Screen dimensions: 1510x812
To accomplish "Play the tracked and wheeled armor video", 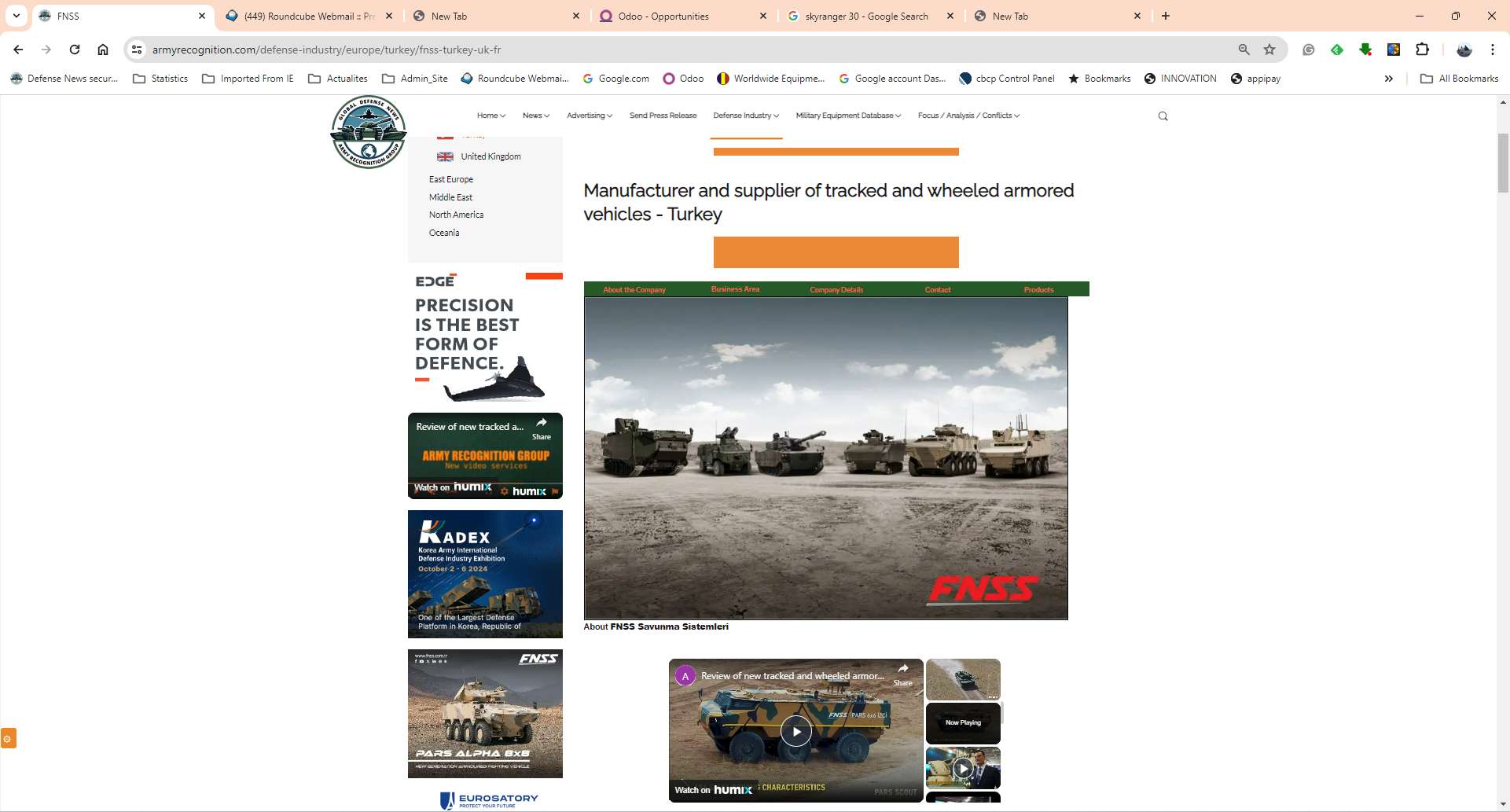I will tap(795, 731).
